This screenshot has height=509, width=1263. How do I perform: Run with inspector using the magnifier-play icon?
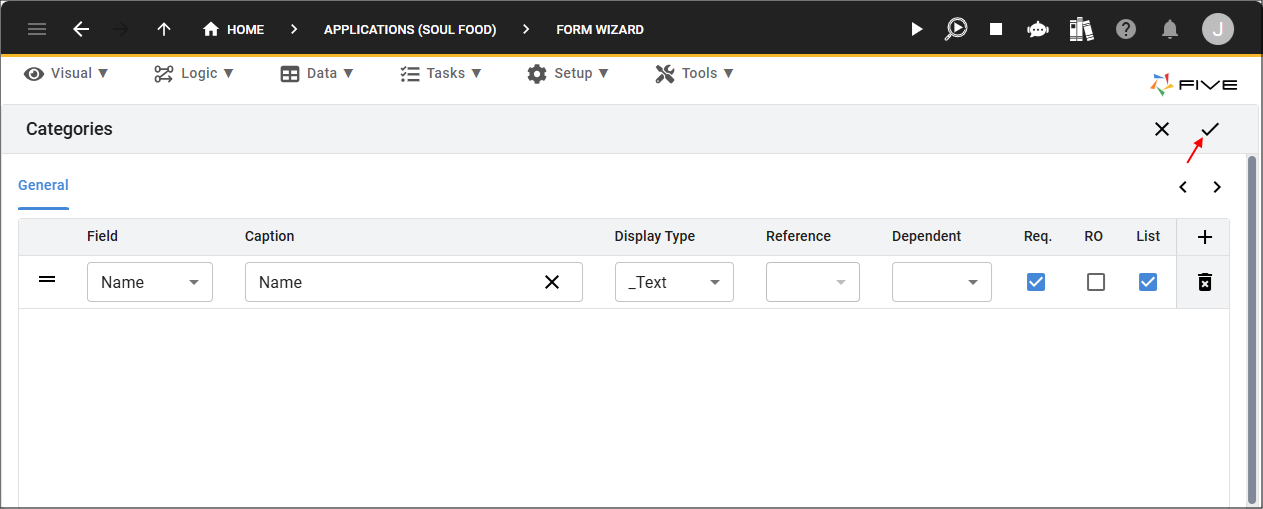coord(956,29)
